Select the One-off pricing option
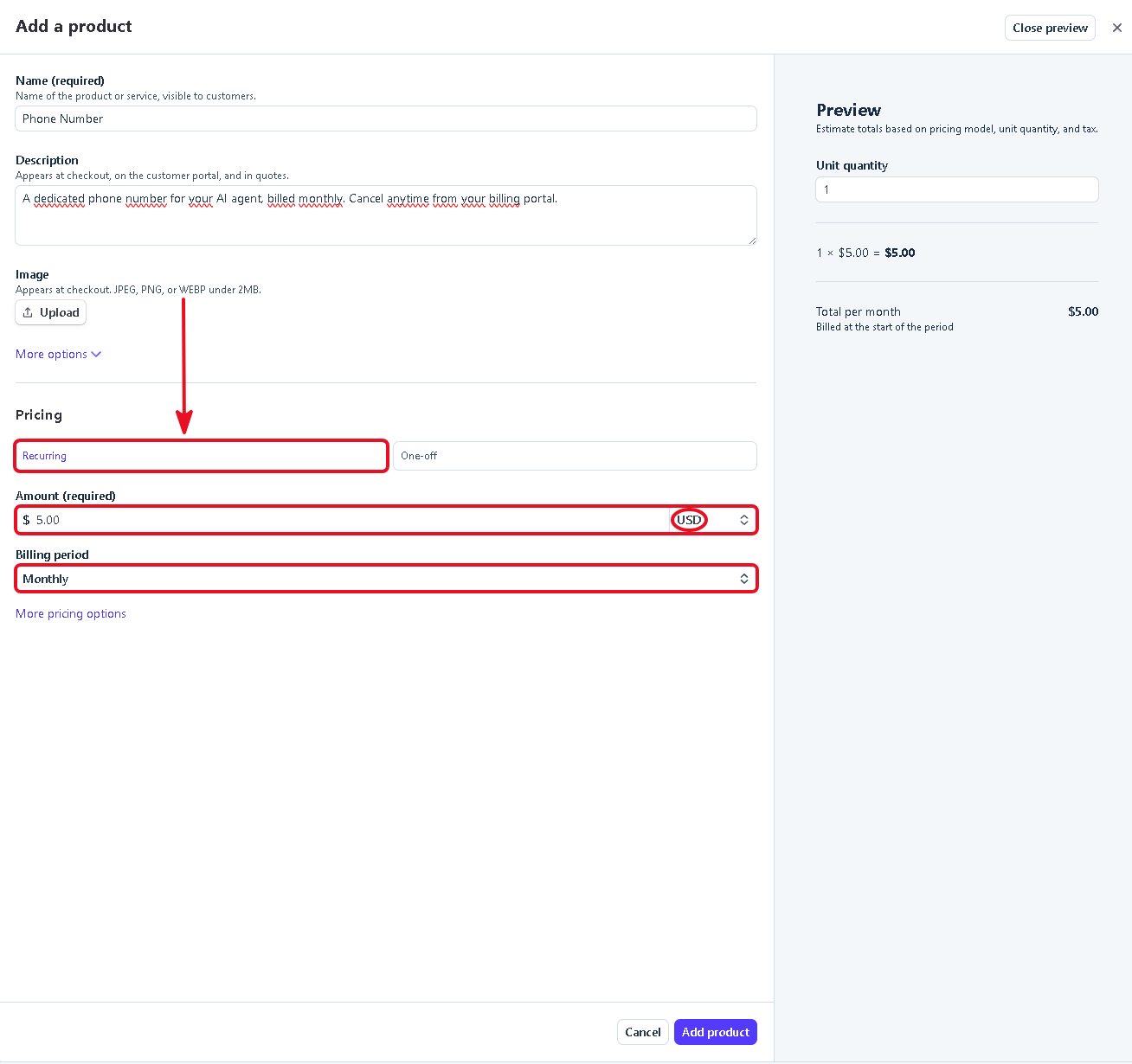Viewport: 1132px width, 1064px height. (575, 456)
